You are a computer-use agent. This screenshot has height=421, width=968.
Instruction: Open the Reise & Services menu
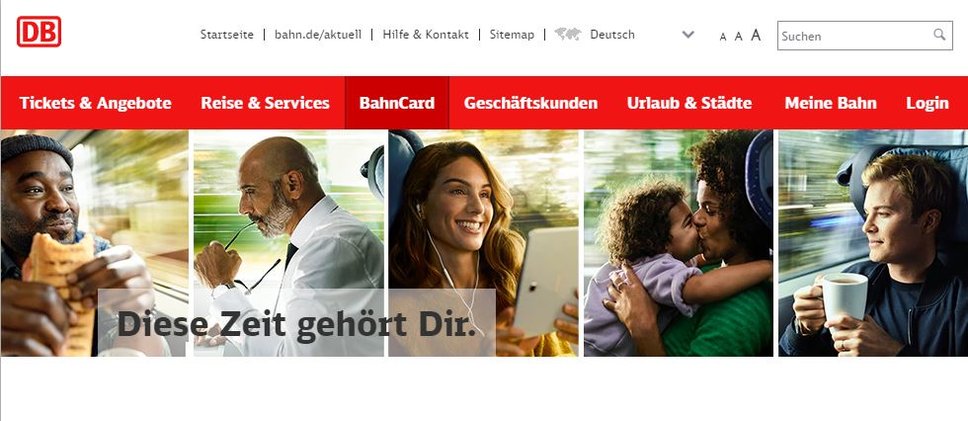pyautogui.click(x=265, y=103)
